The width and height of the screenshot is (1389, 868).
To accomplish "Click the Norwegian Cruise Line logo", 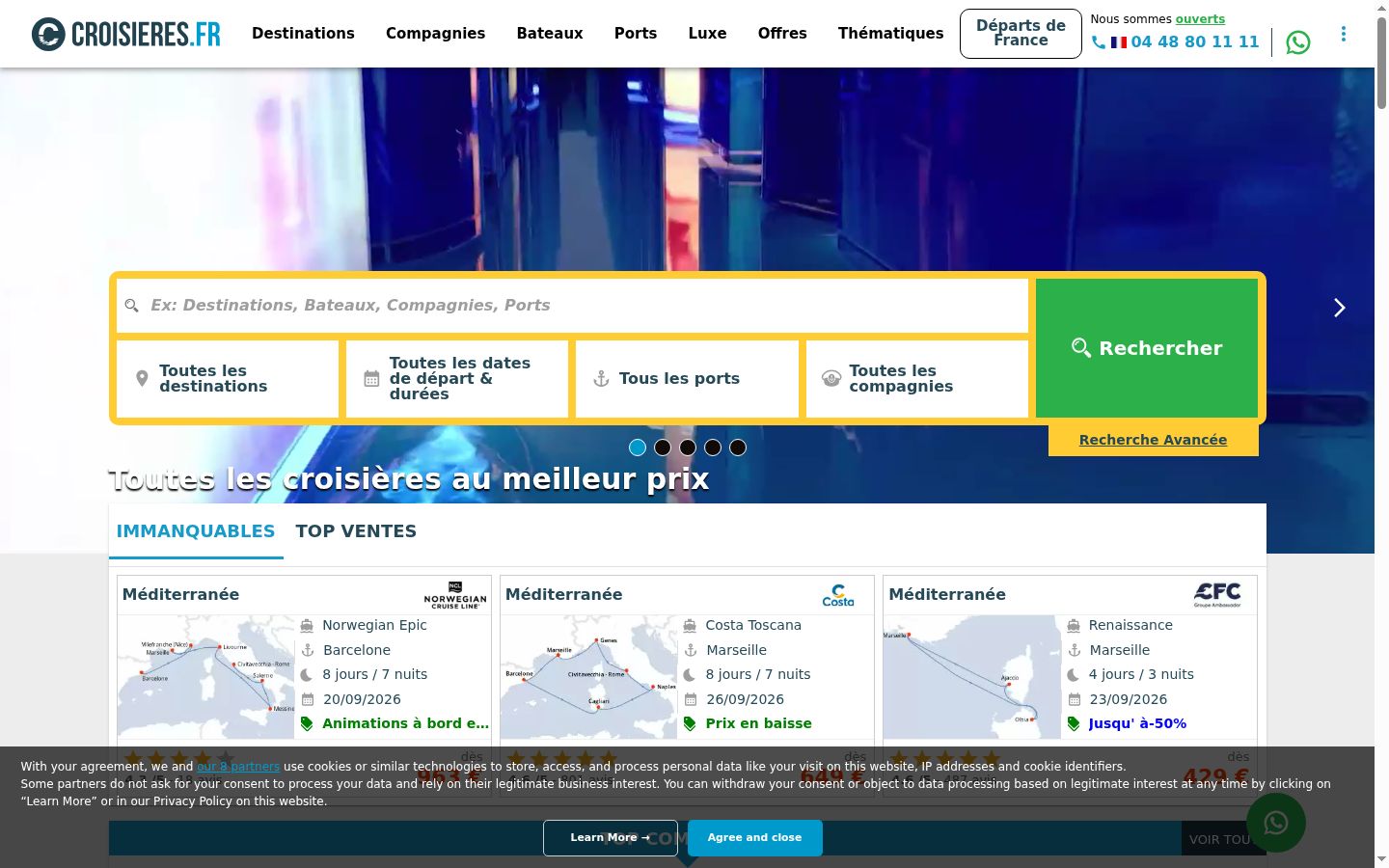I will pyautogui.click(x=455, y=595).
